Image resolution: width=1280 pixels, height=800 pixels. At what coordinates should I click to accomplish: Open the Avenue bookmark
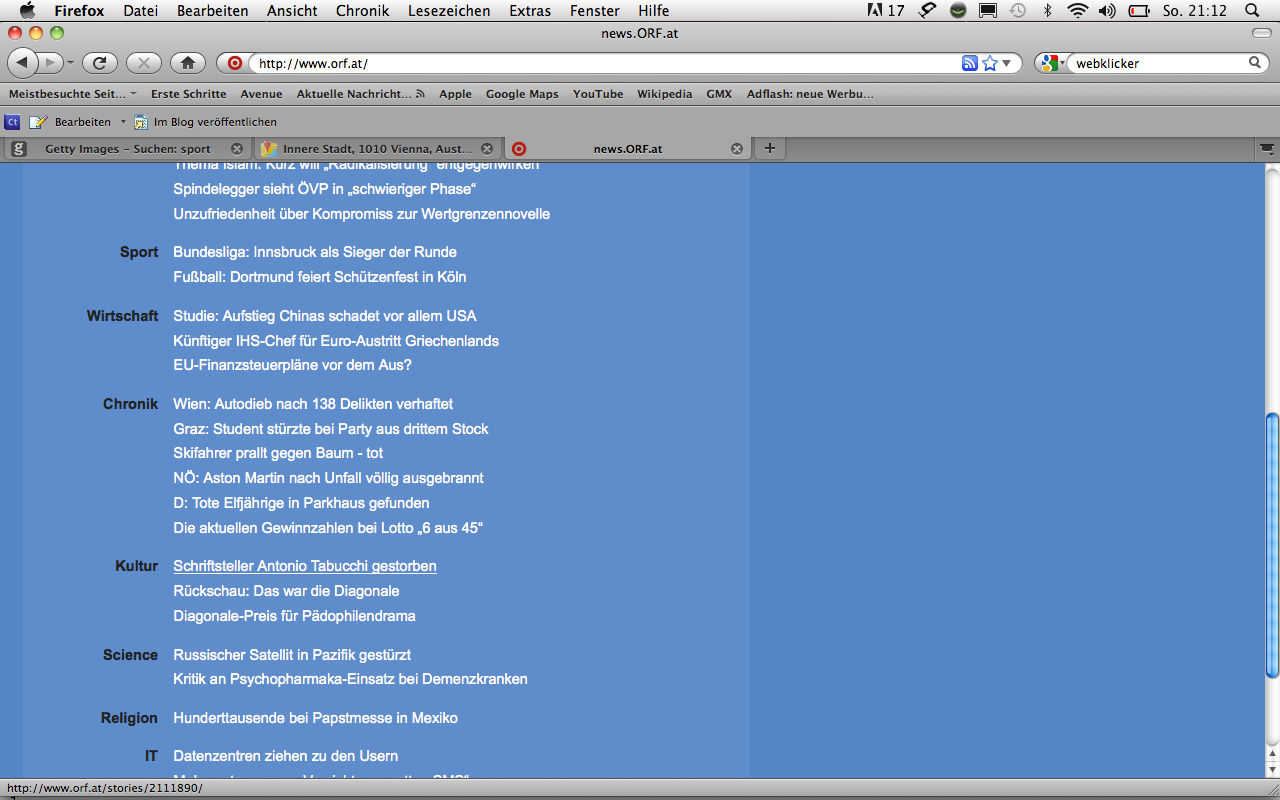(x=261, y=94)
